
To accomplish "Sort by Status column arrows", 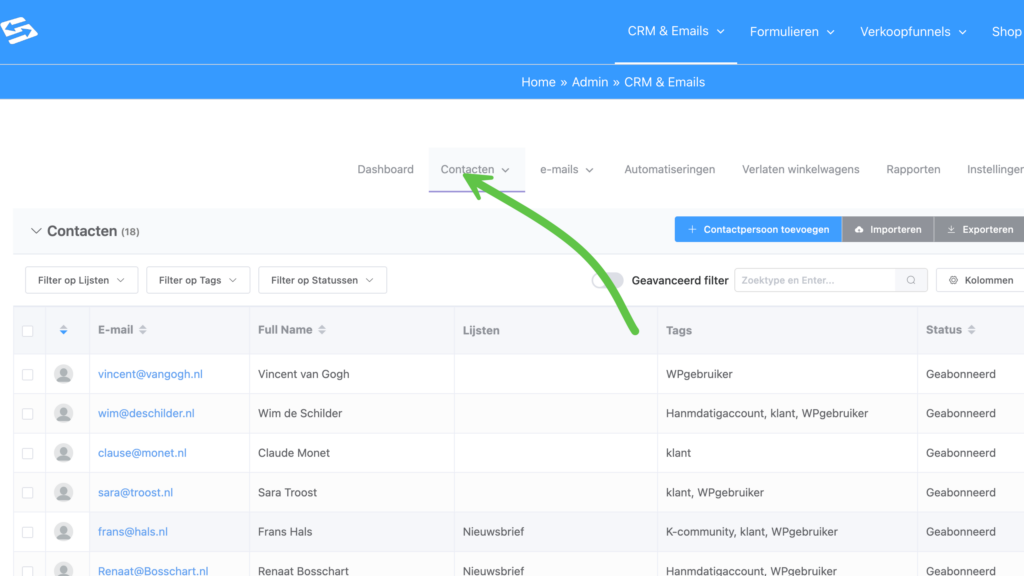I will pos(971,330).
